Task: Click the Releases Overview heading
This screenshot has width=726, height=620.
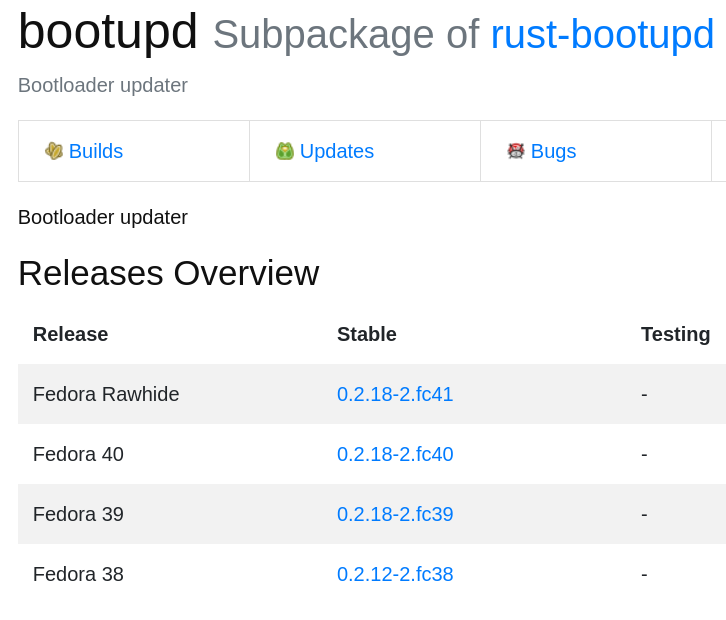Action: tap(168, 273)
